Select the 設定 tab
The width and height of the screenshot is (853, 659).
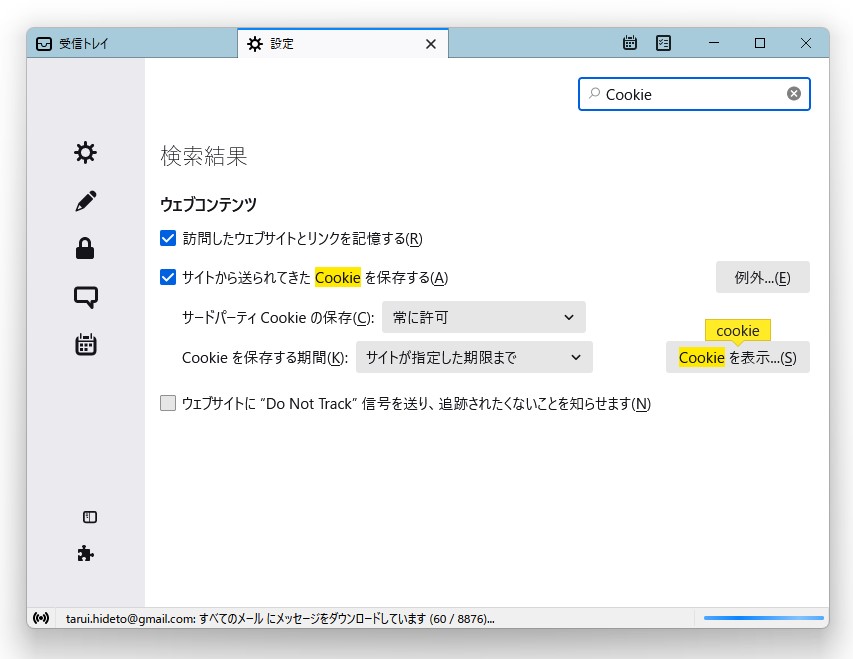point(330,43)
